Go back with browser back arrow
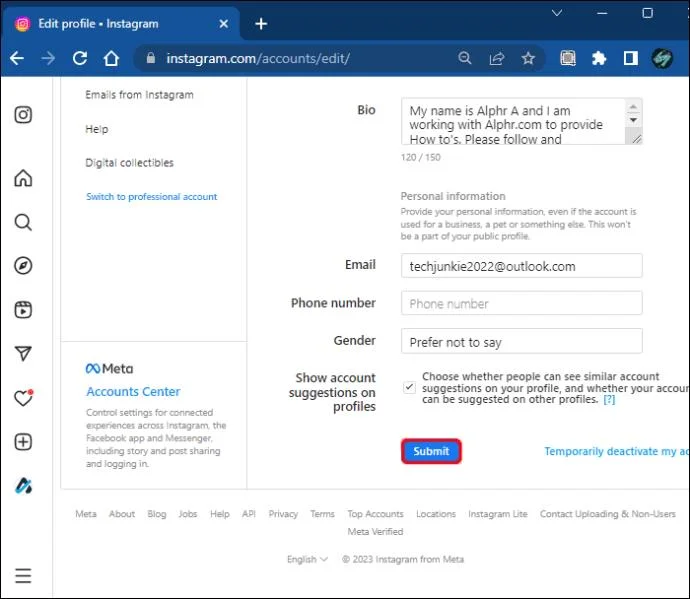Viewport: 690px width, 599px height. point(17,58)
